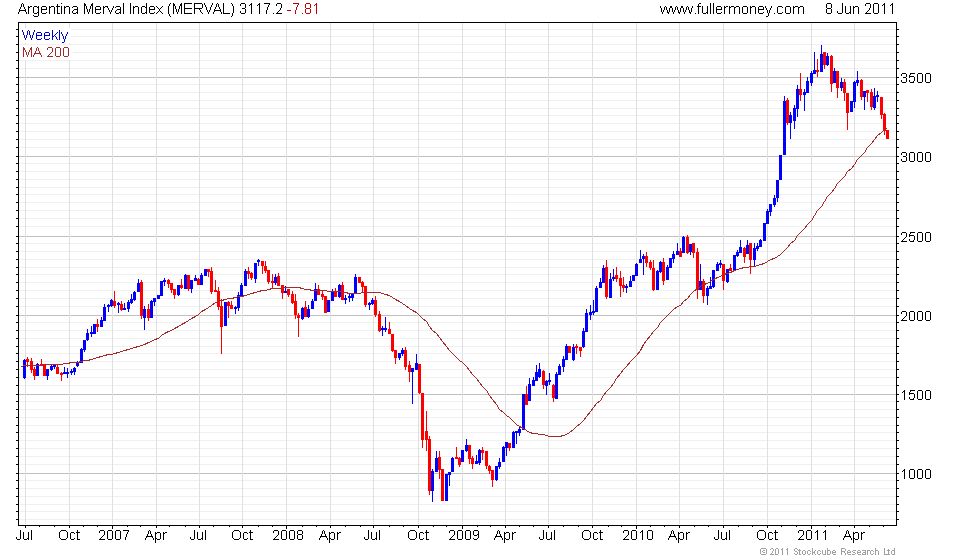Select the 2008 year label on time axis
980x560 pixels.
tap(288, 536)
